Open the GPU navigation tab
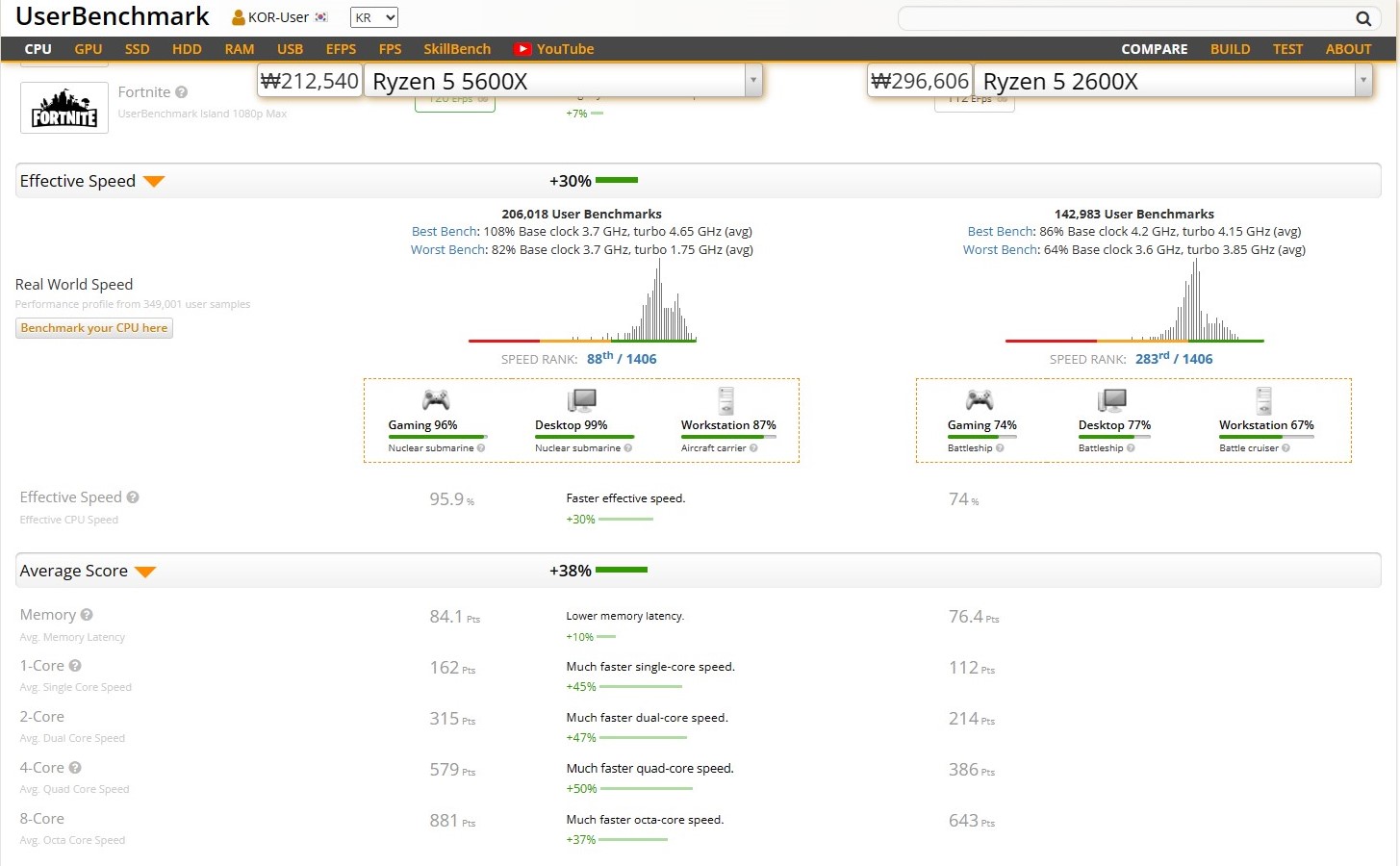This screenshot has width=1400, height=866. click(x=89, y=49)
